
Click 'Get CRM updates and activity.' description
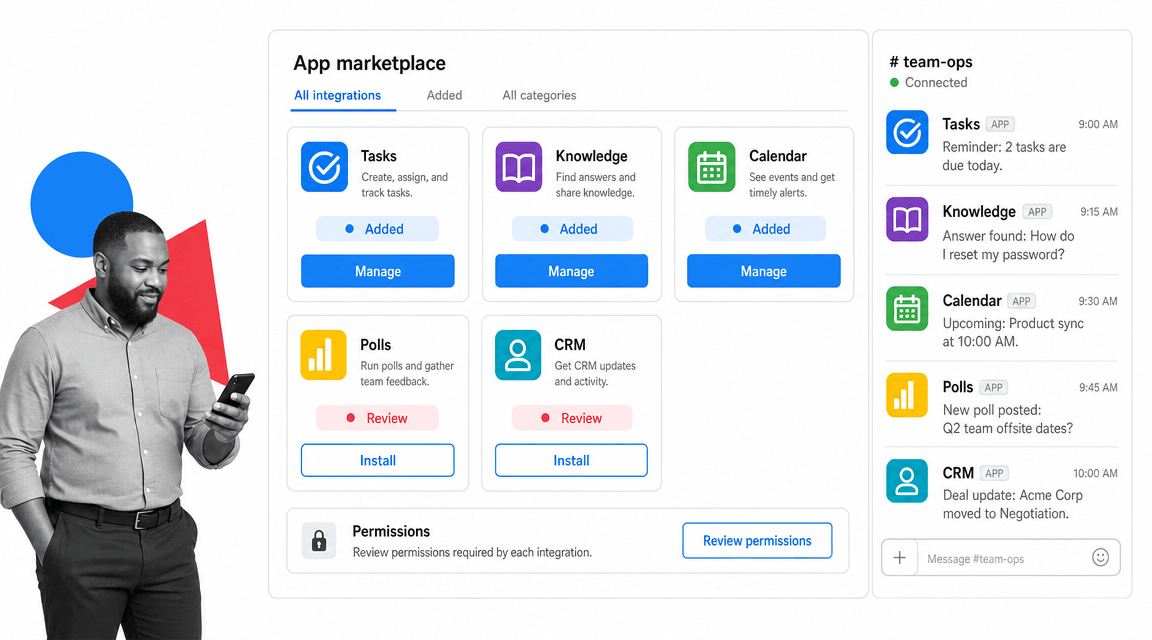(x=595, y=373)
